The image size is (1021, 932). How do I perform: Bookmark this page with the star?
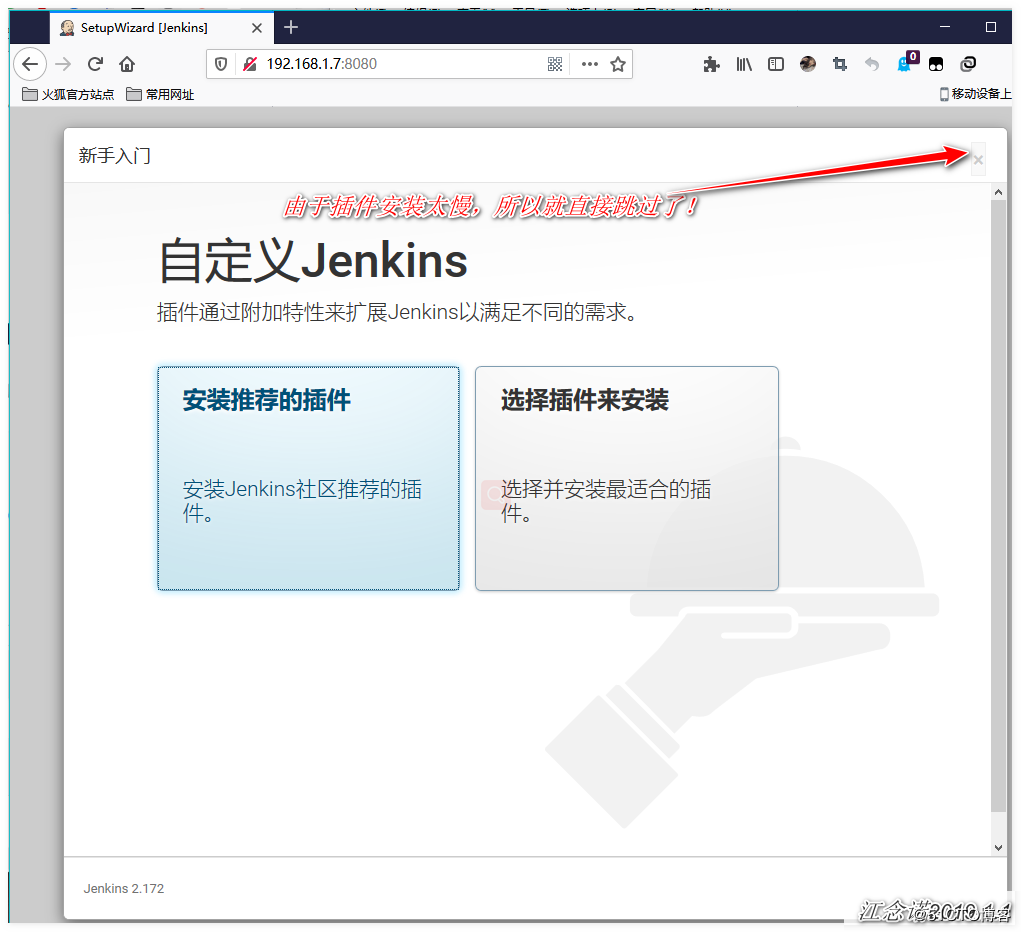618,64
